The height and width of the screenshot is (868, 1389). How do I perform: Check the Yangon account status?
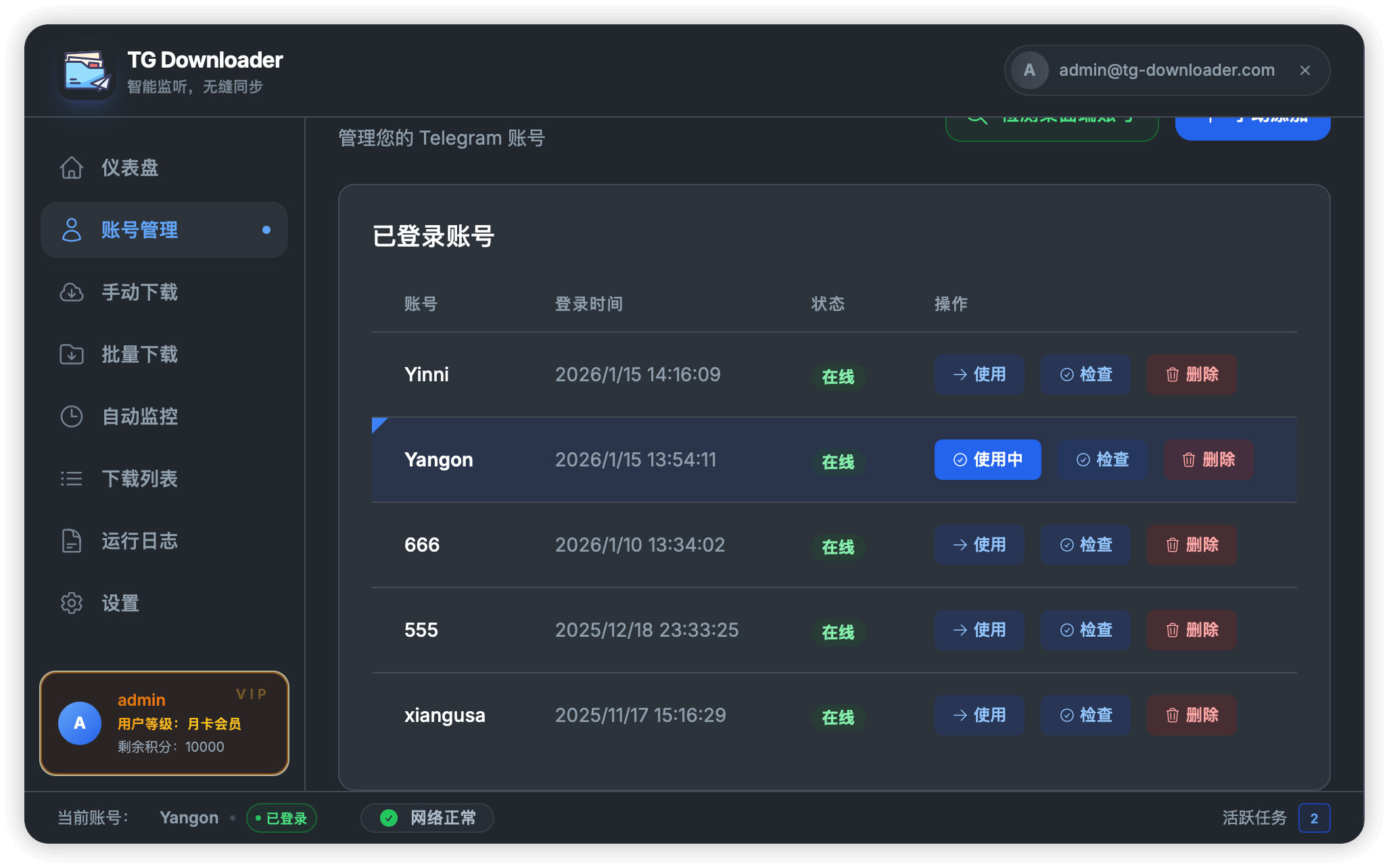tap(1102, 460)
